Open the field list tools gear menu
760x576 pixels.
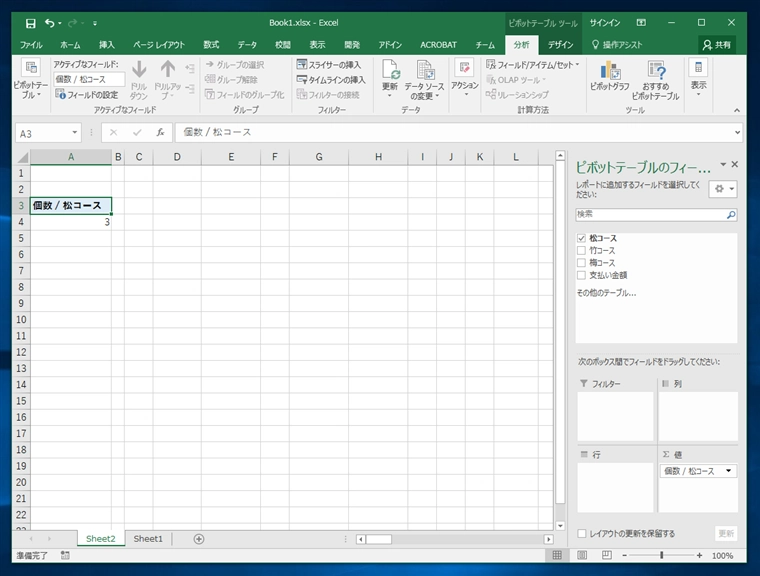(723, 189)
